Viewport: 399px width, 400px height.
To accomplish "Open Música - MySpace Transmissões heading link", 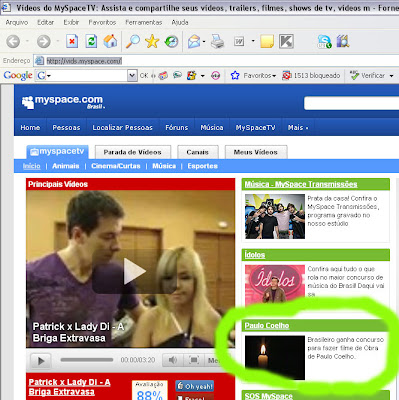I will click(x=301, y=184).
